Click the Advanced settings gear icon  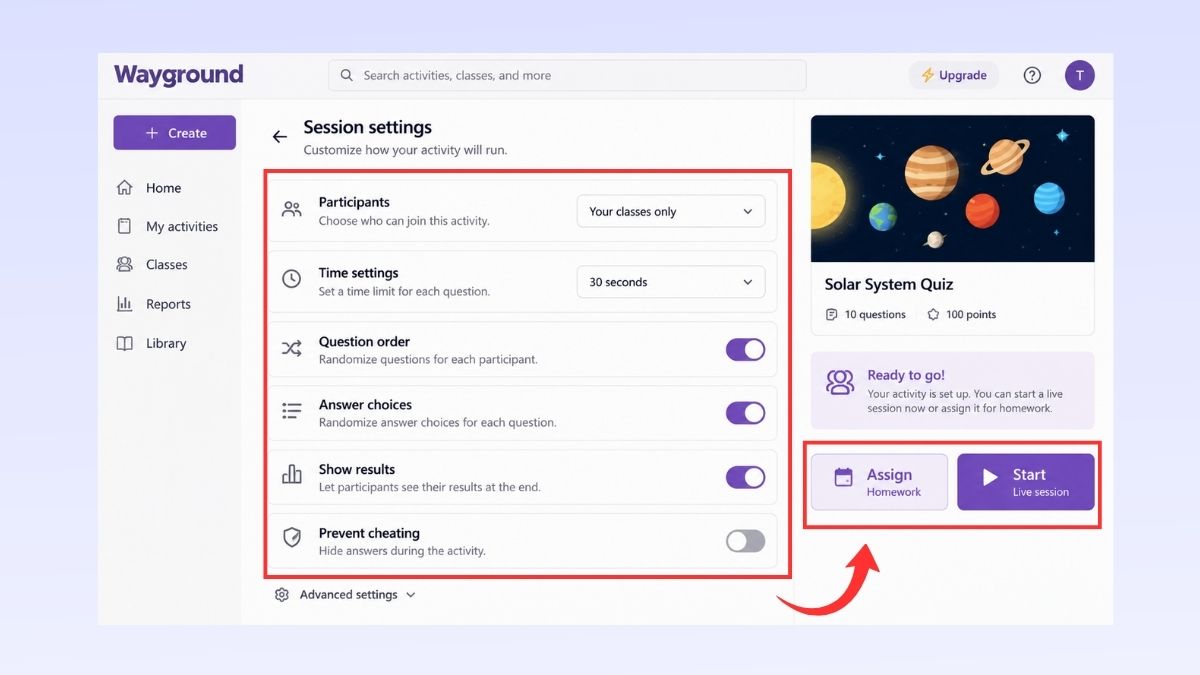tap(282, 594)
